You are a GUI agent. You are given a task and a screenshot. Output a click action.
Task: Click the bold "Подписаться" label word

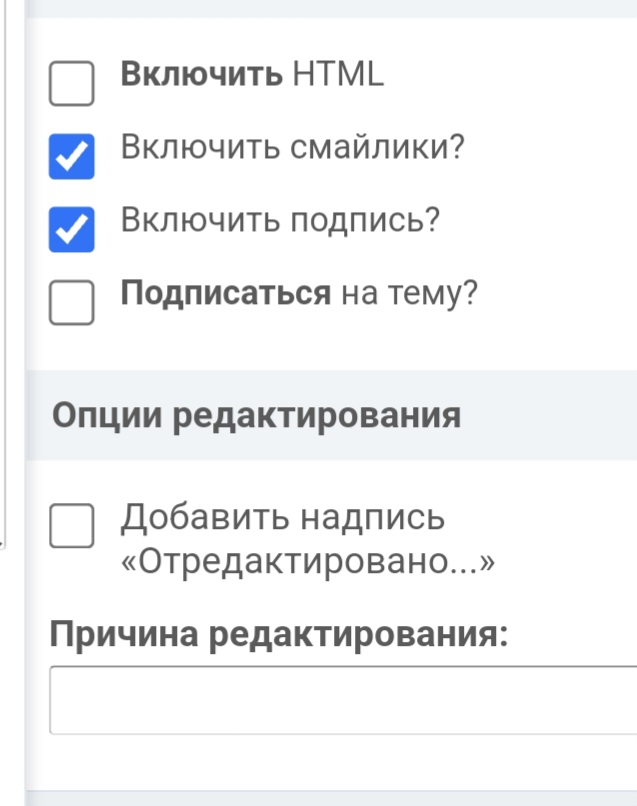click(225, 294)
